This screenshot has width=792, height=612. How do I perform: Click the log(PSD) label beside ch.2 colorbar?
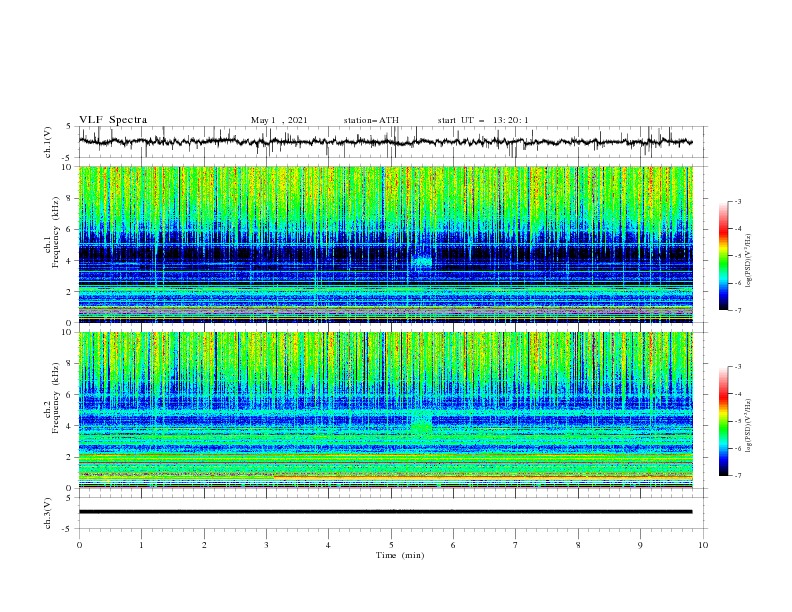(x=748, y=426)
